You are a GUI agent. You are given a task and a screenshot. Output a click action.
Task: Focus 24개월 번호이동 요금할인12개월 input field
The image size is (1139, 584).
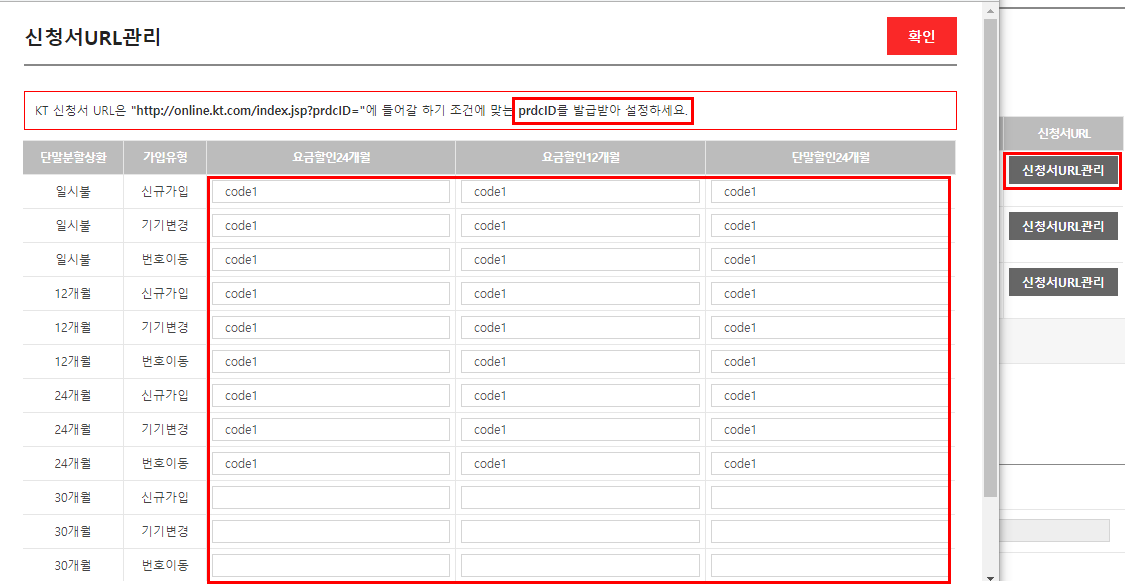580,464
